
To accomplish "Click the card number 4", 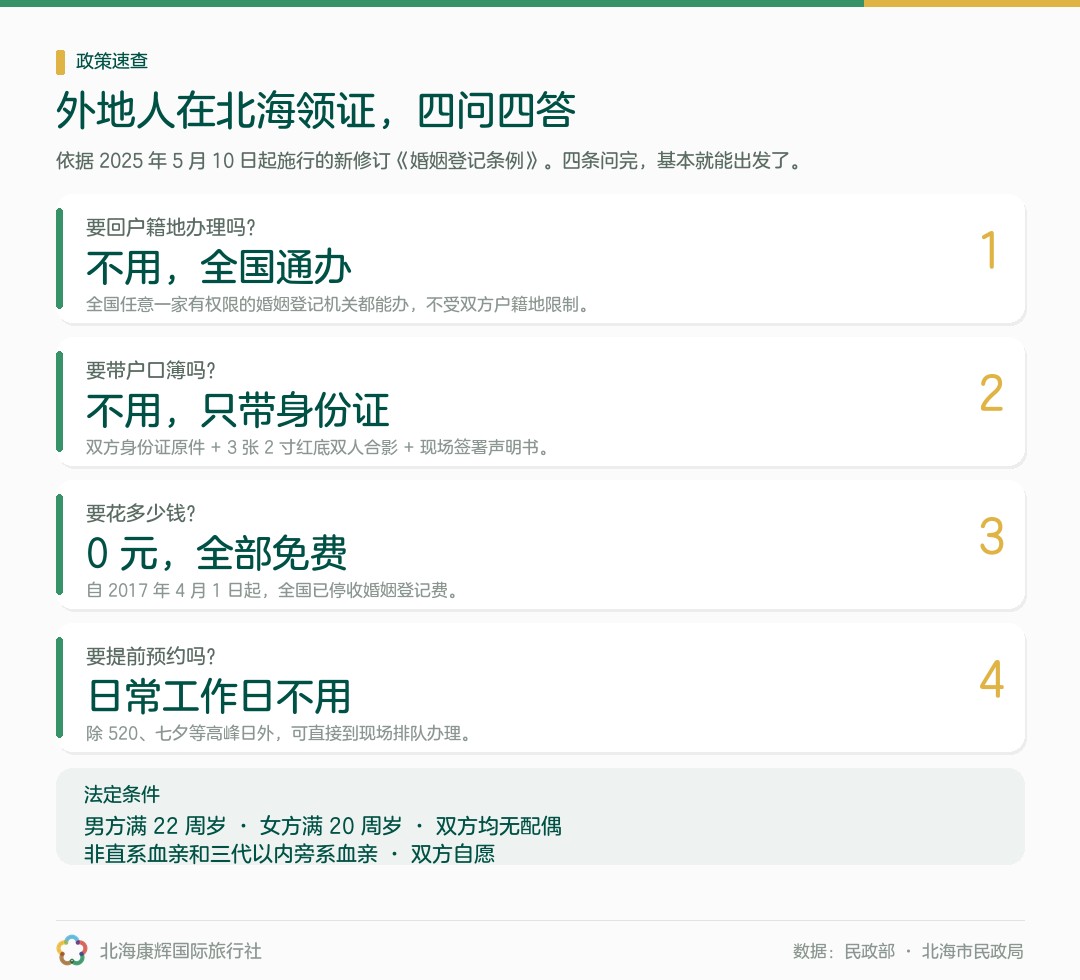I will (991, 679).
